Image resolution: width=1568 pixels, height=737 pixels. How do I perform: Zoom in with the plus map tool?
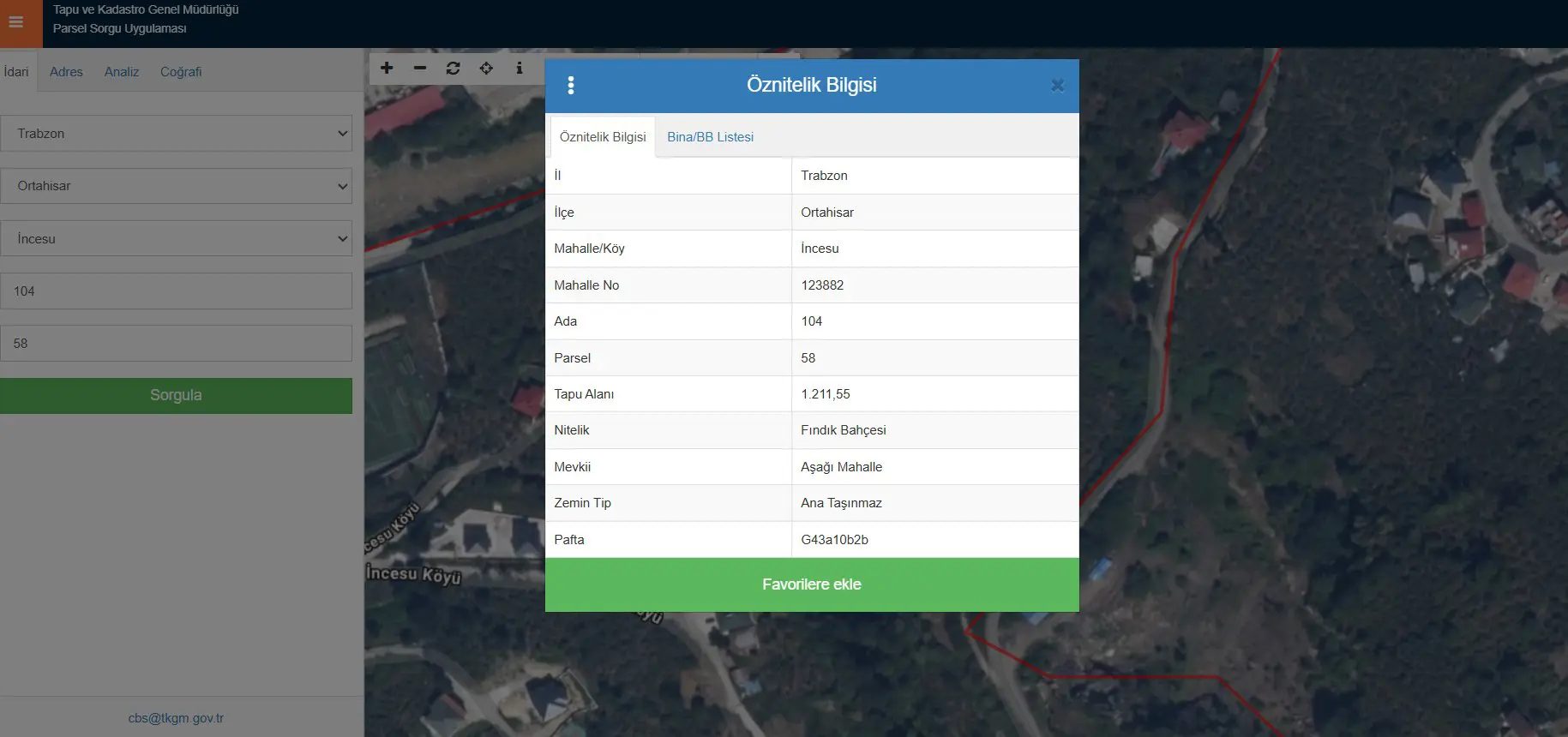tap(387, 68)
